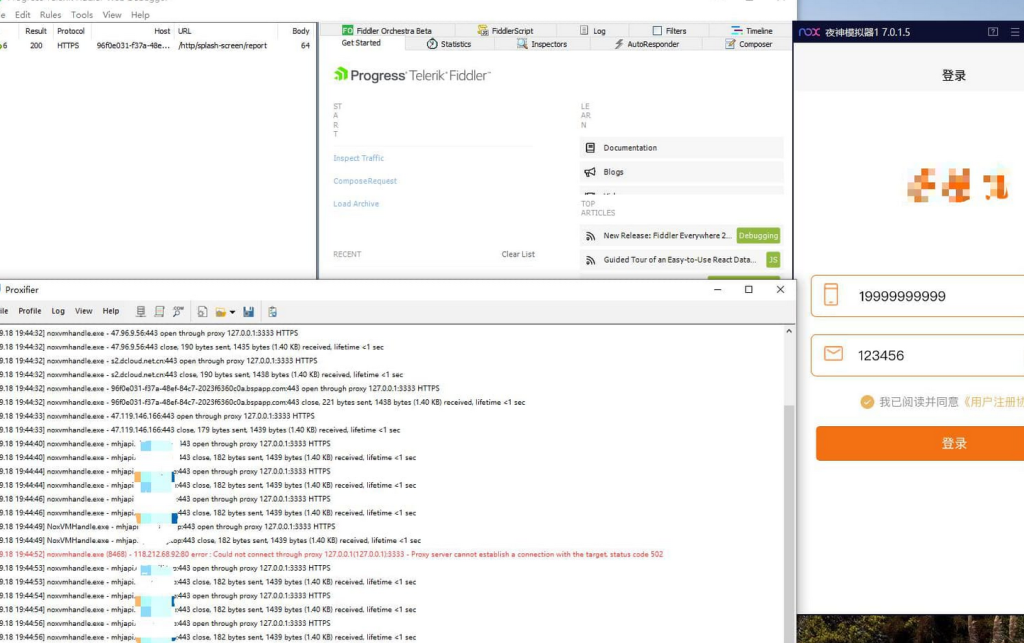Click the Inspect Traffic link
This screenshot has height=643, width=1024.
click(359, 159)
